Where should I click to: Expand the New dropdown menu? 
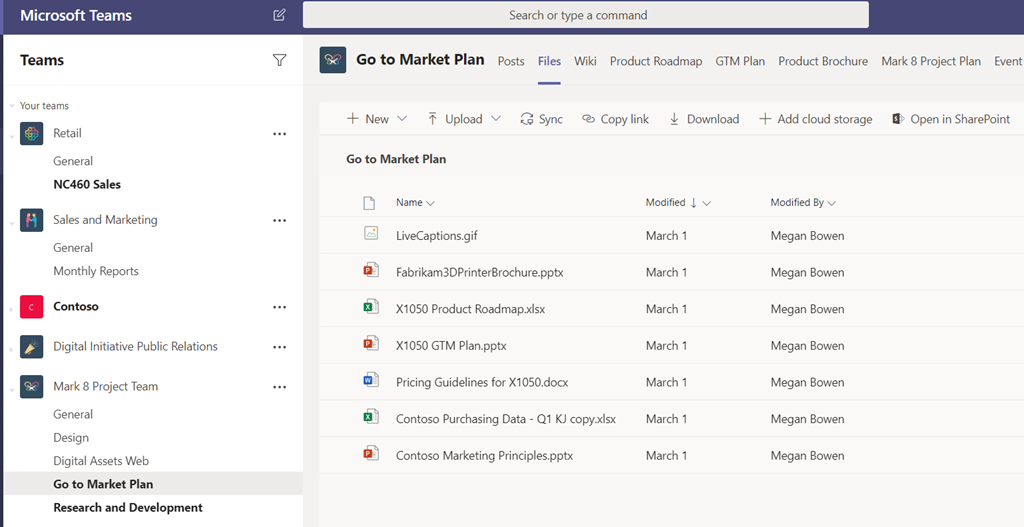[402, 119]
